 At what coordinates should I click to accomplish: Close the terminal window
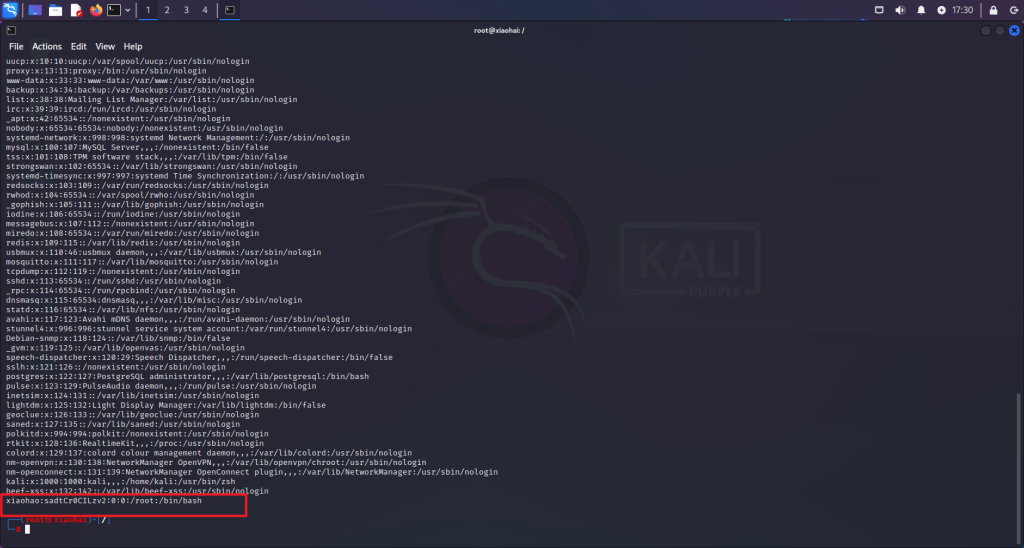click(1014, 30)
